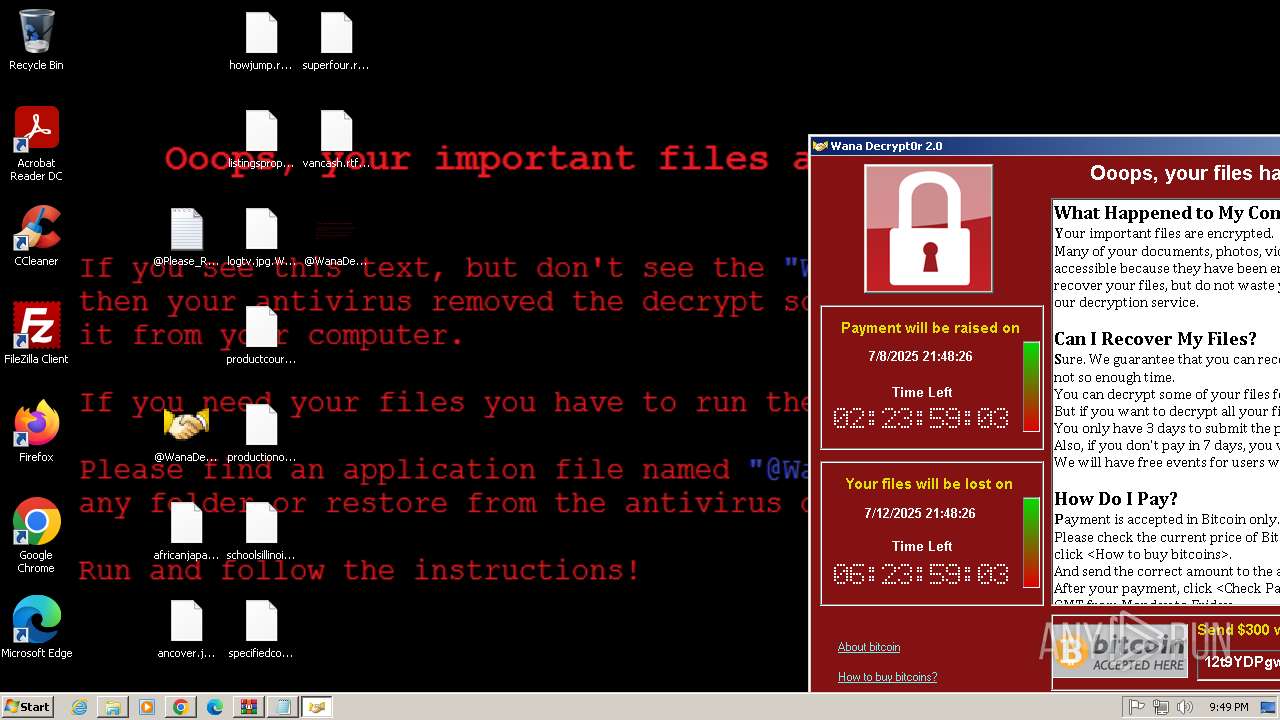Select the @WanaDe... image icon with red lines
This screenshot has height=720, width=1280.
[336, 238]
